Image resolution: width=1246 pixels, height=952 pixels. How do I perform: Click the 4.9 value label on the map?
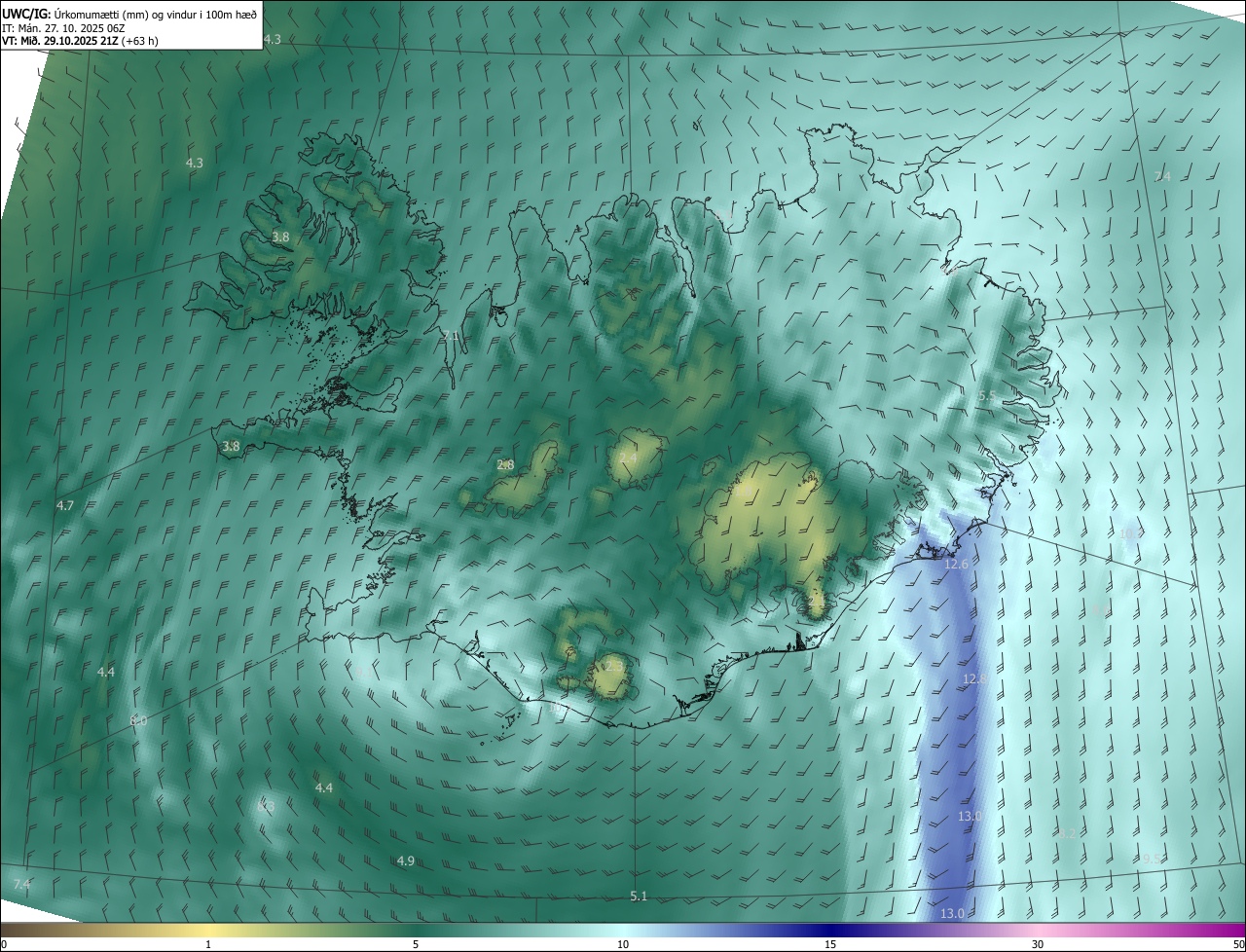(x=406, y=860)
